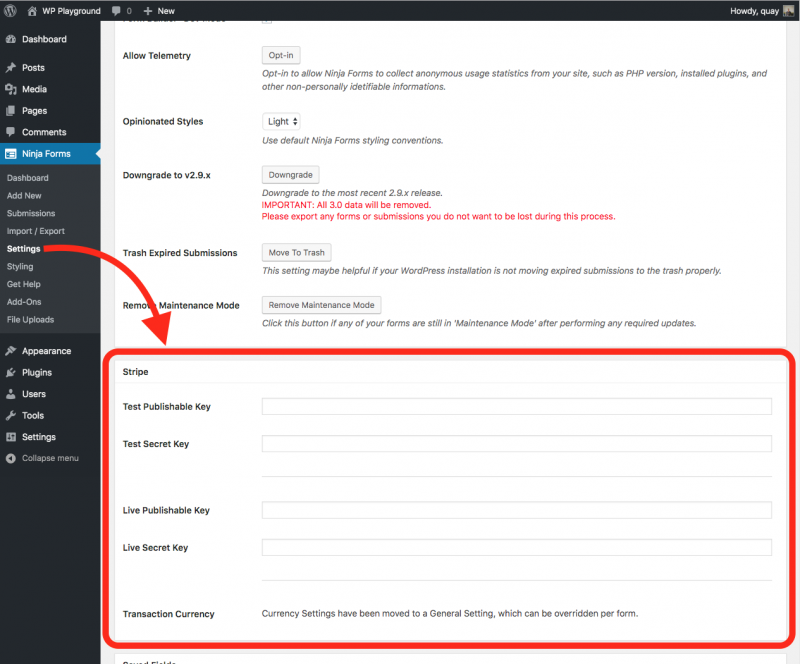Open the Ninja Forms sidebar icon

click(13, 155)
